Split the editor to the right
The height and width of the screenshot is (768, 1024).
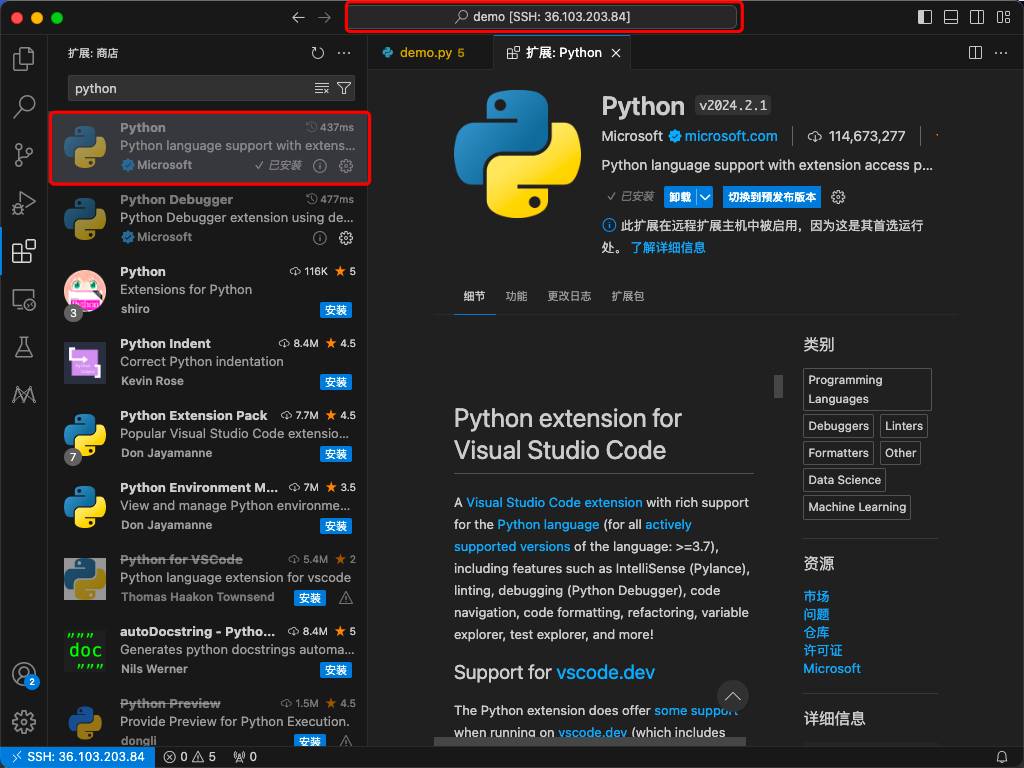point(975,53)
